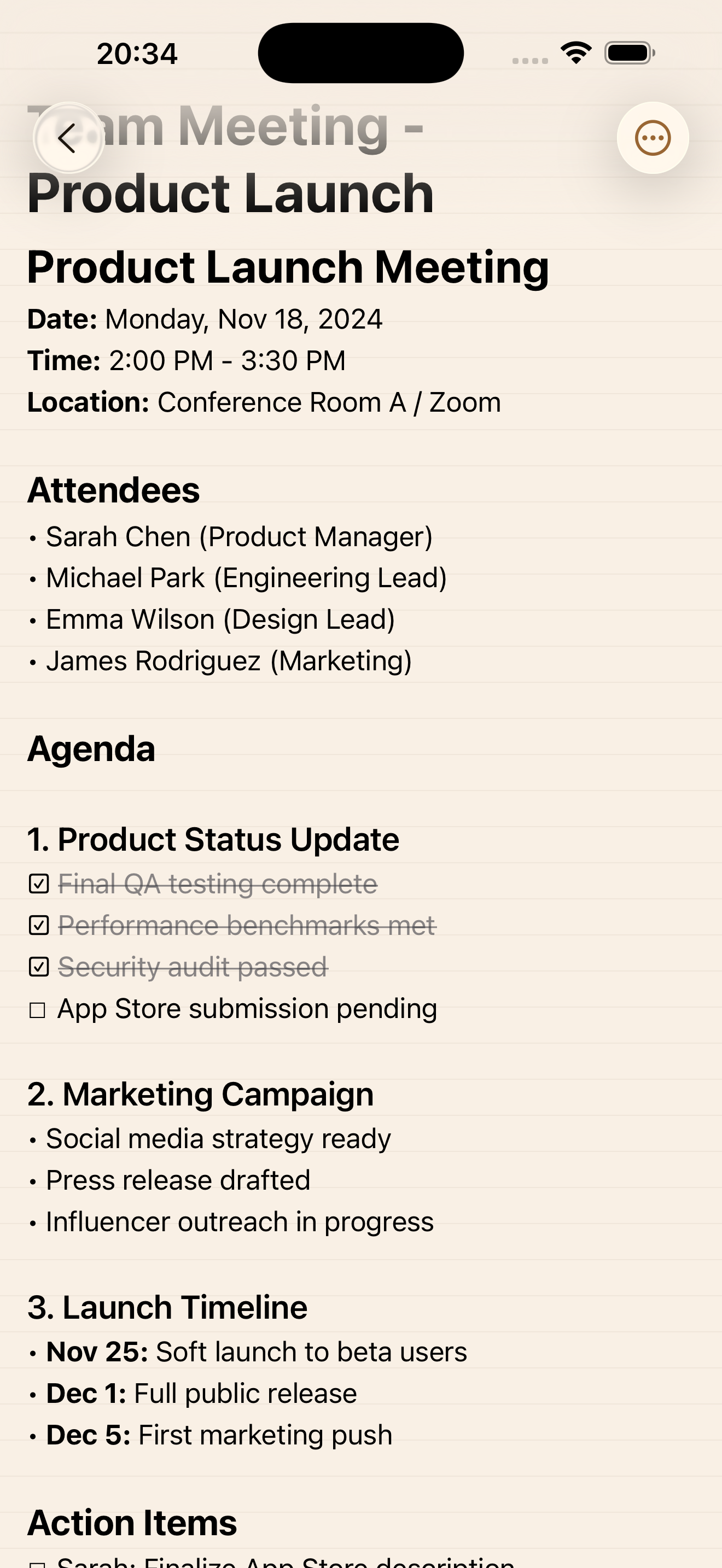The image size is (722, 1568).
Task: Tap the "Press release drafted" bullet
Action: point(178,1180)
